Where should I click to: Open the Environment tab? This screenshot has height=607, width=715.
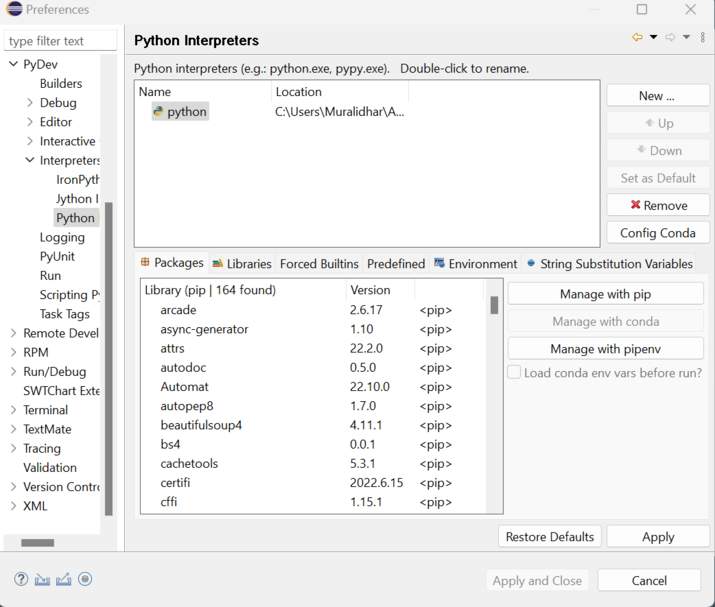coord(476,264)
